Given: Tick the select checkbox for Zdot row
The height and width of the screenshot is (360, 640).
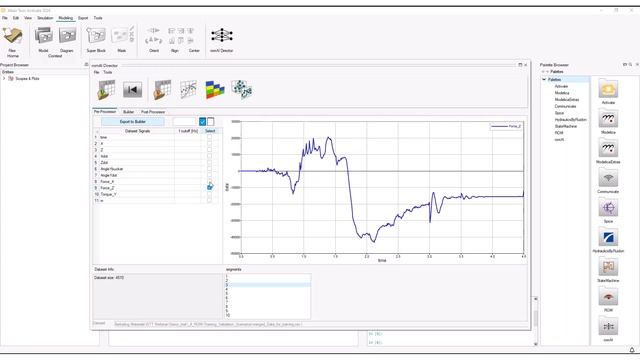Looking at the screenshot, I should [x=209, y=162].
